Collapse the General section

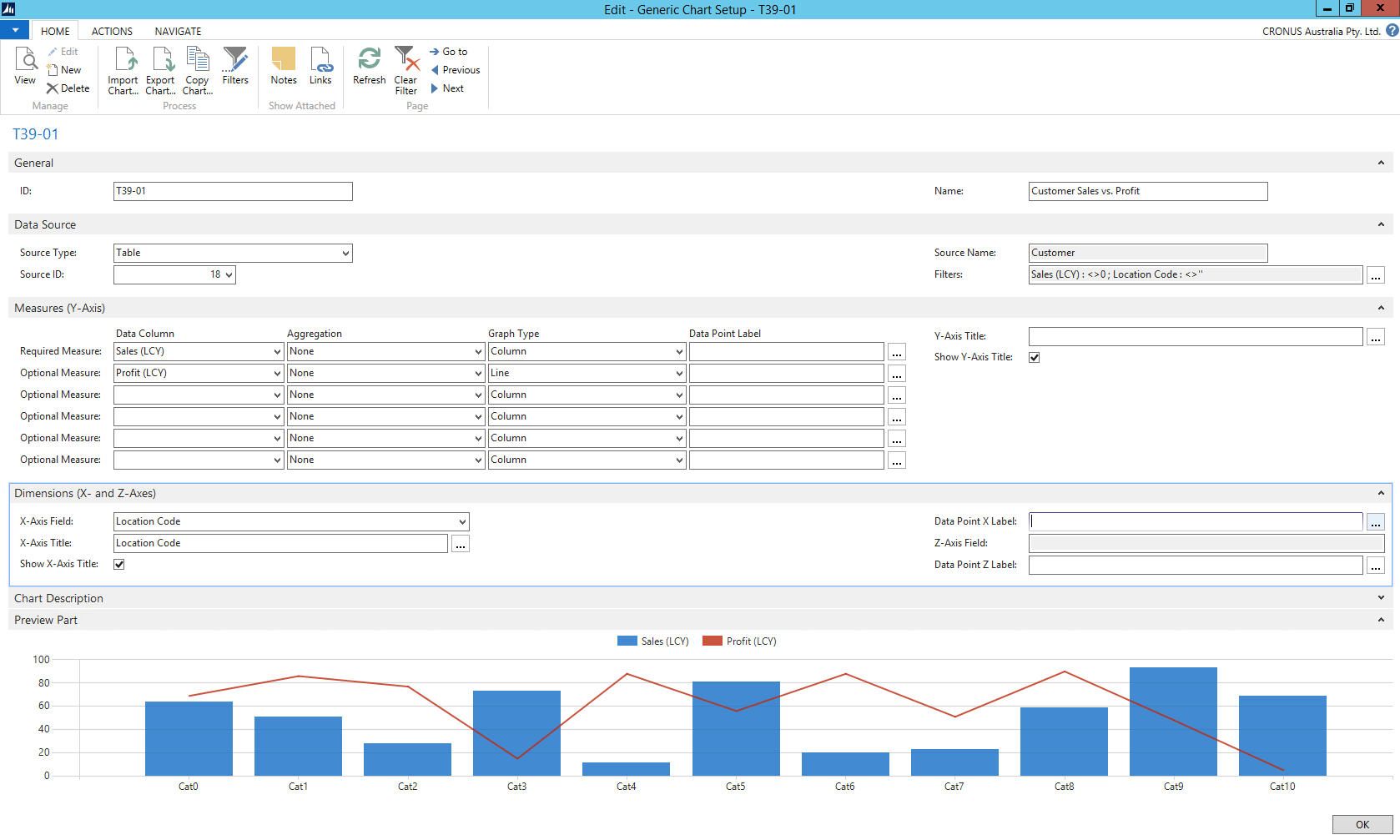1381,163
